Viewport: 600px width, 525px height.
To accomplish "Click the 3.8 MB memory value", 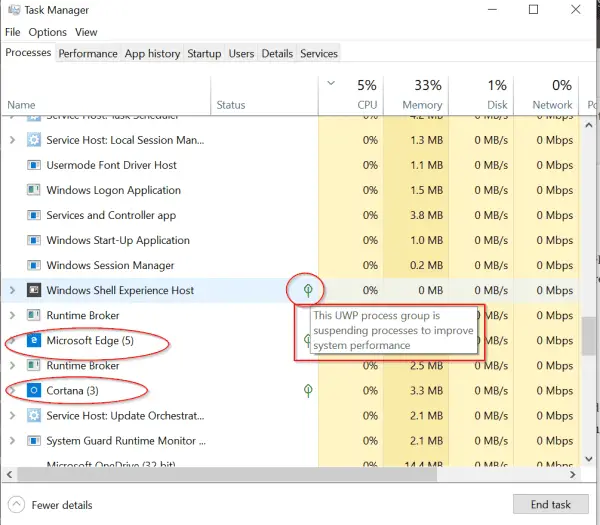I will 426,215.
